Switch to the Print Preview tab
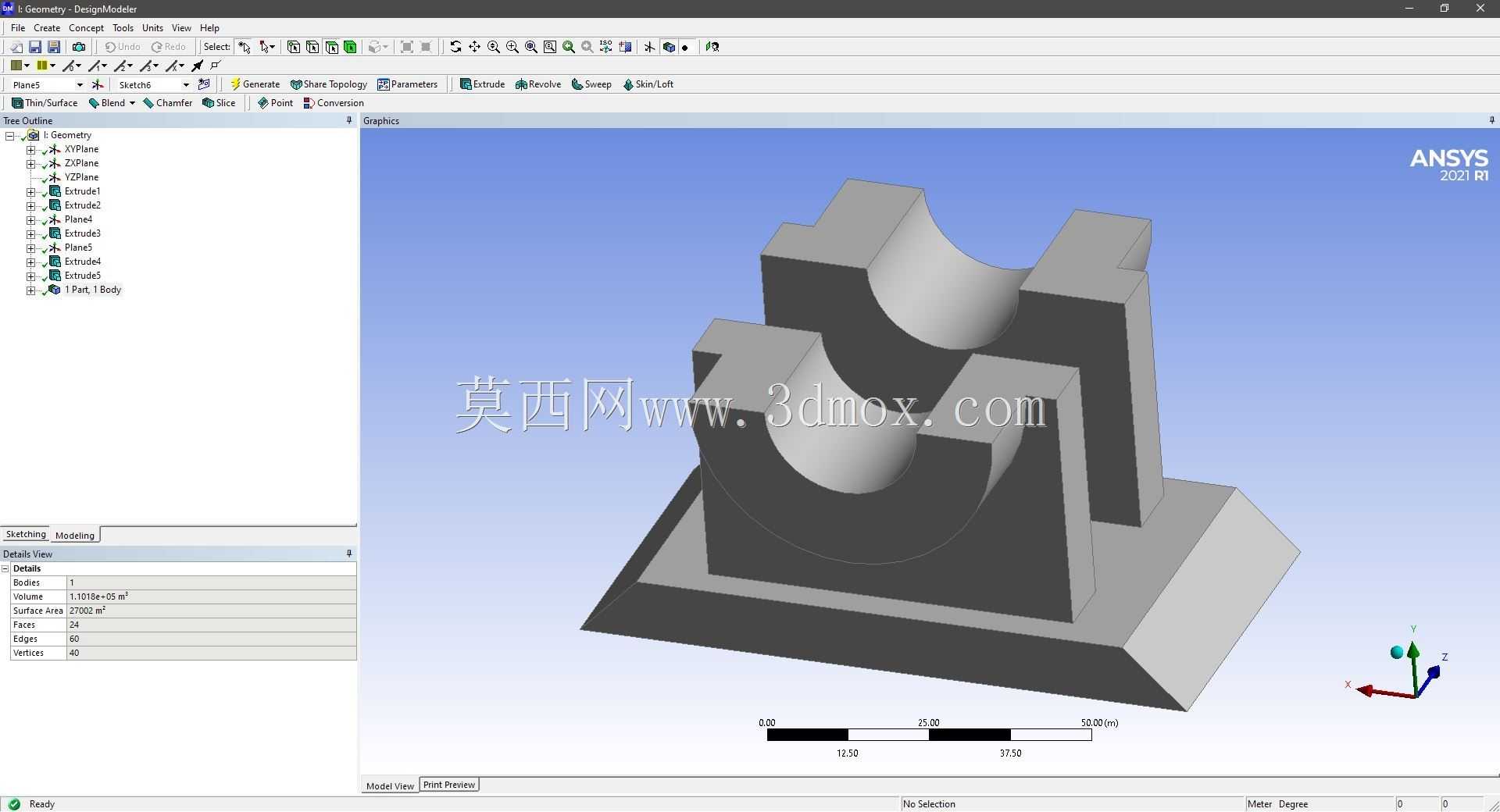 pyautogui.click(x=449, y=785)
